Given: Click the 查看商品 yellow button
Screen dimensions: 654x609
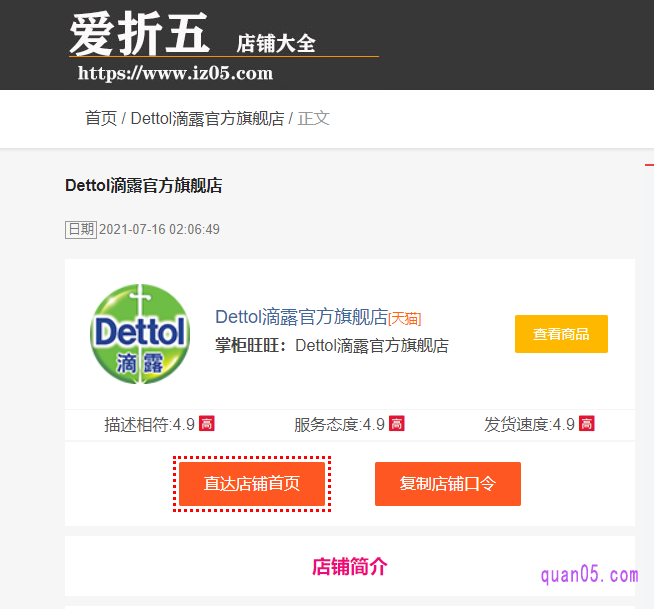Looking at the screenshot, I should click(x=561, y=334).
